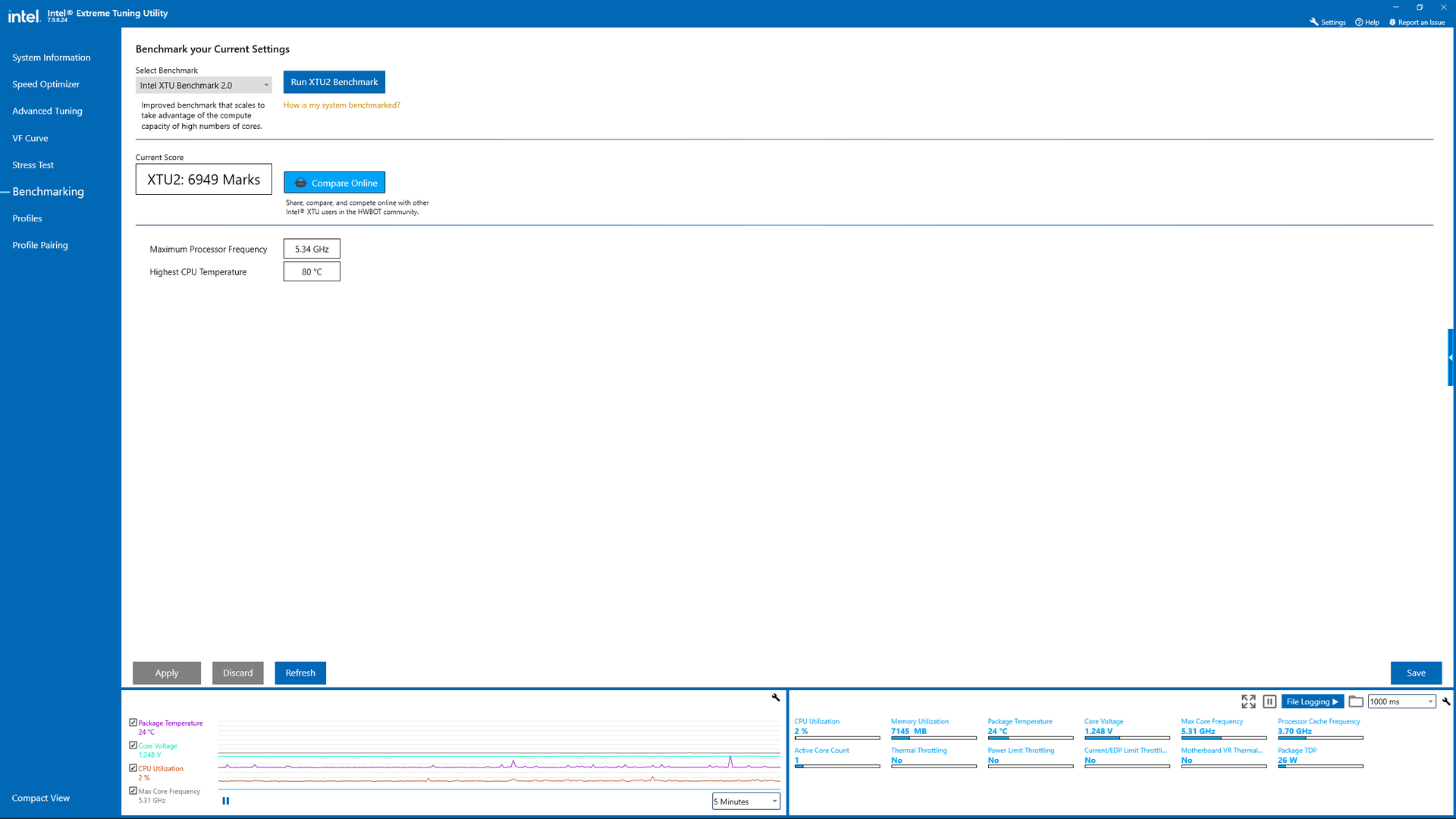The width and height of the screenshot is (1456, 819).
Task: Open the 1000 ms sampling interval dropdown
Action: 1402,701
